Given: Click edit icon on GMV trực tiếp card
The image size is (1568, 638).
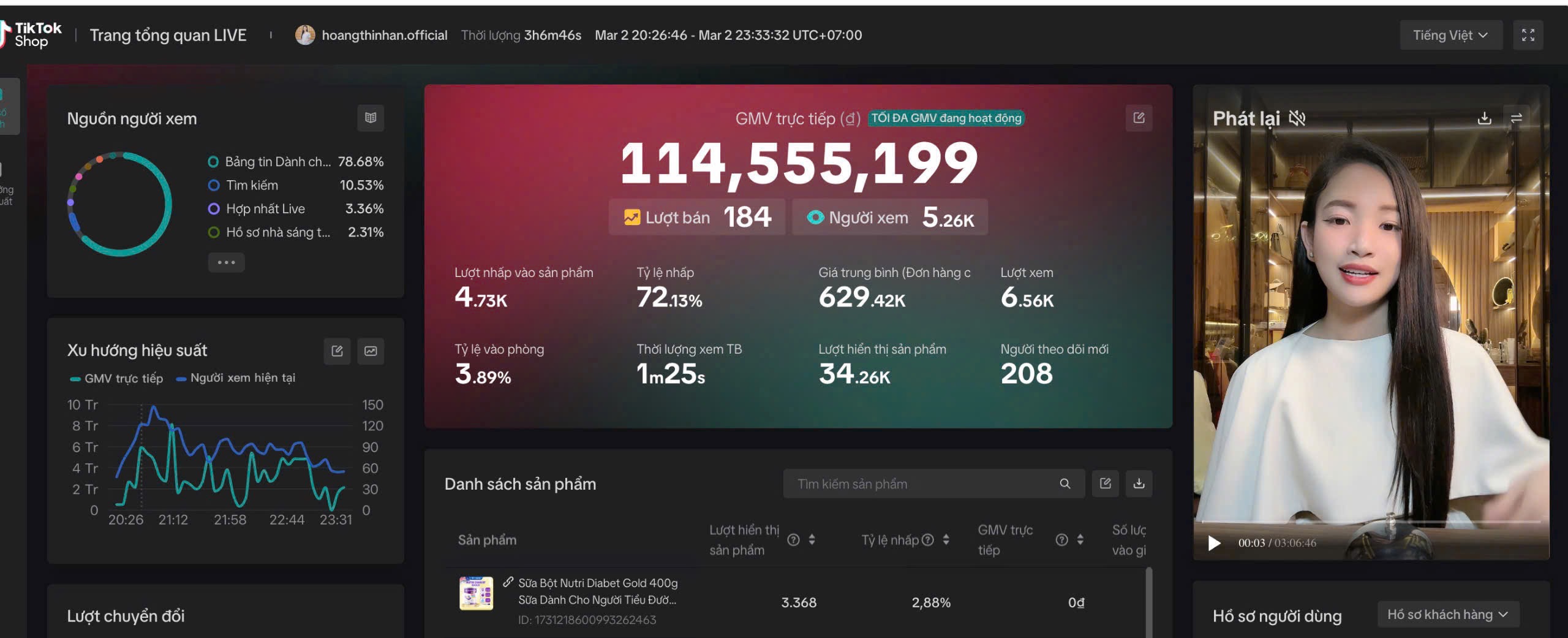Looking at the screenshot, I should coord(1139,118).
